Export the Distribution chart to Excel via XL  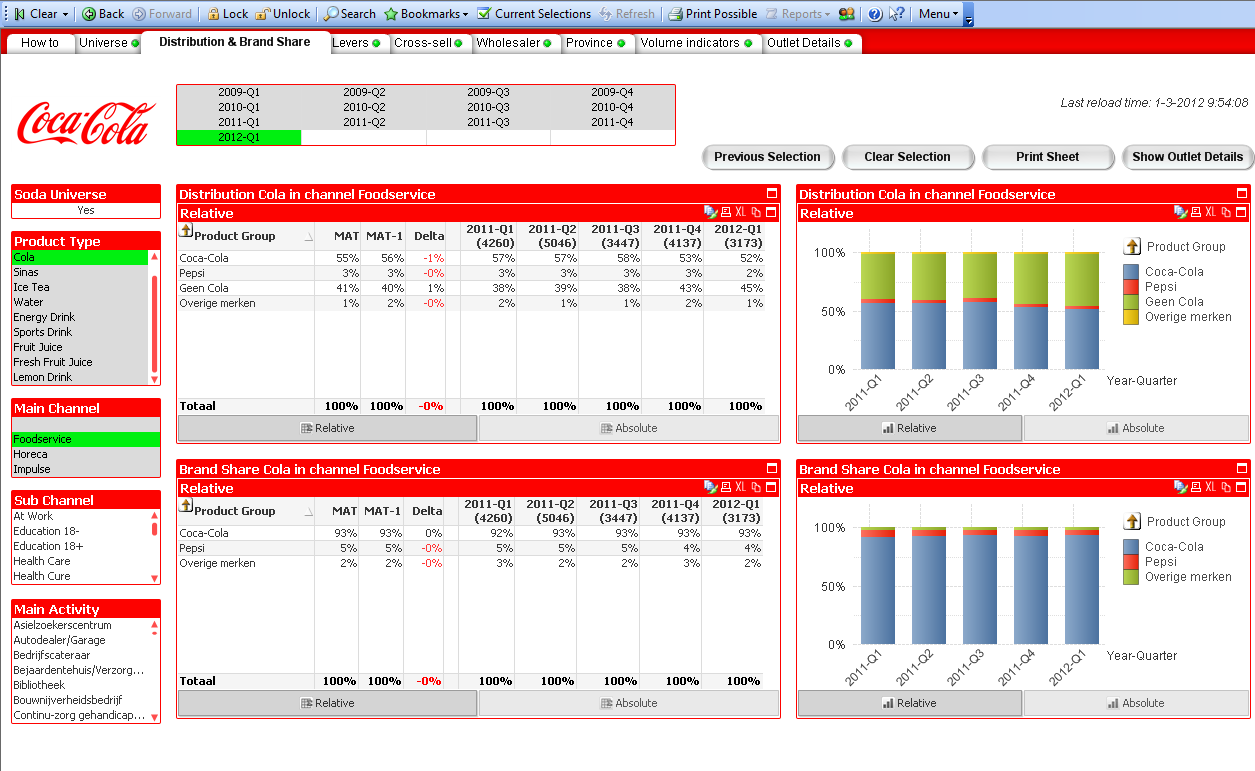coord(1210,212)
